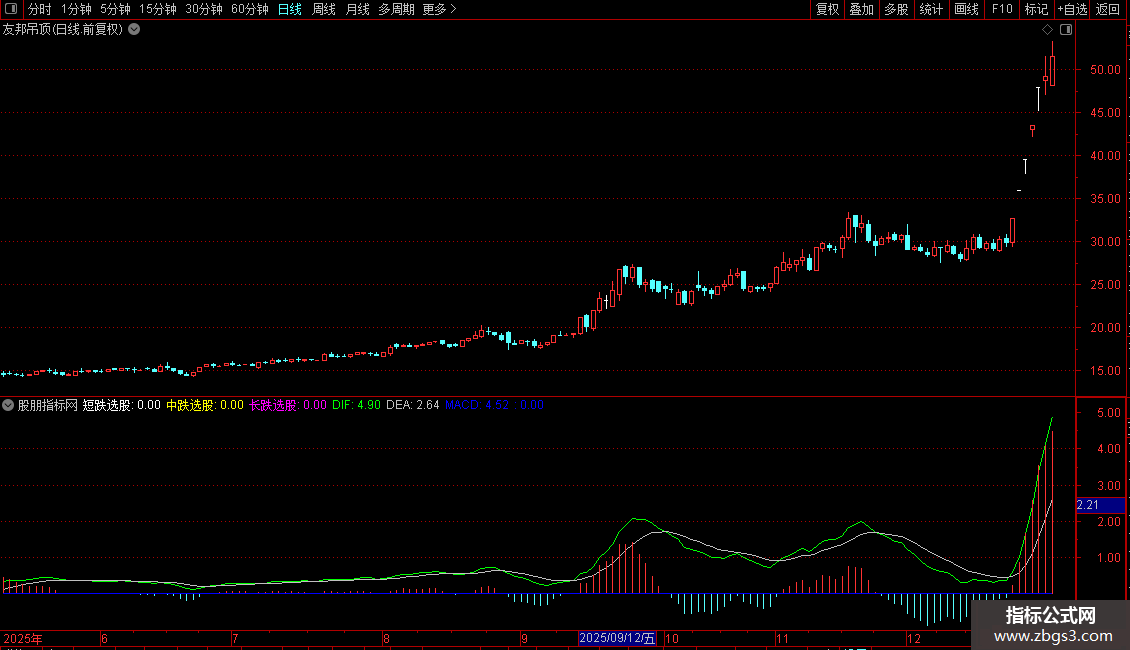Activate the 画线 drawing tools button

(966, 9)
